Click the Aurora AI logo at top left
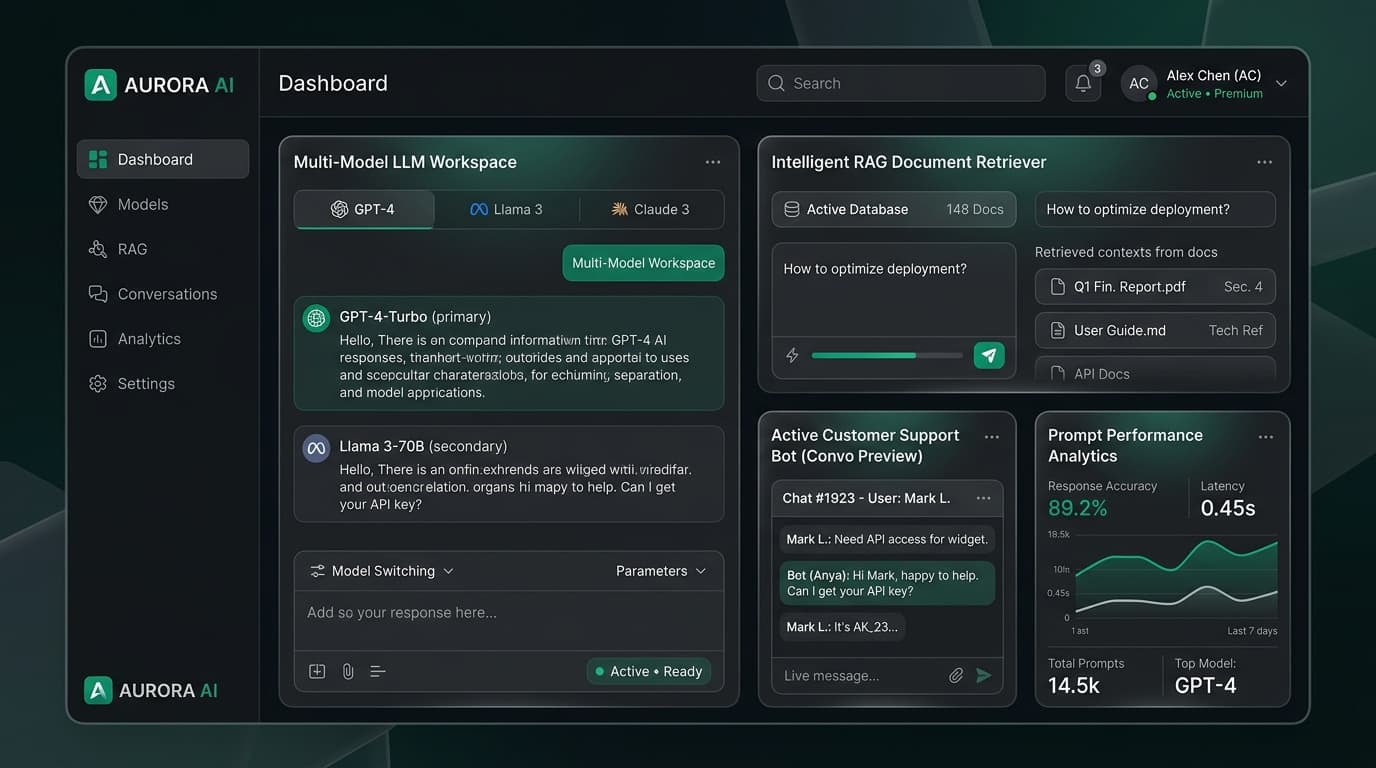The width and height of the screenshot is (1376, 768). click(160, 85)
